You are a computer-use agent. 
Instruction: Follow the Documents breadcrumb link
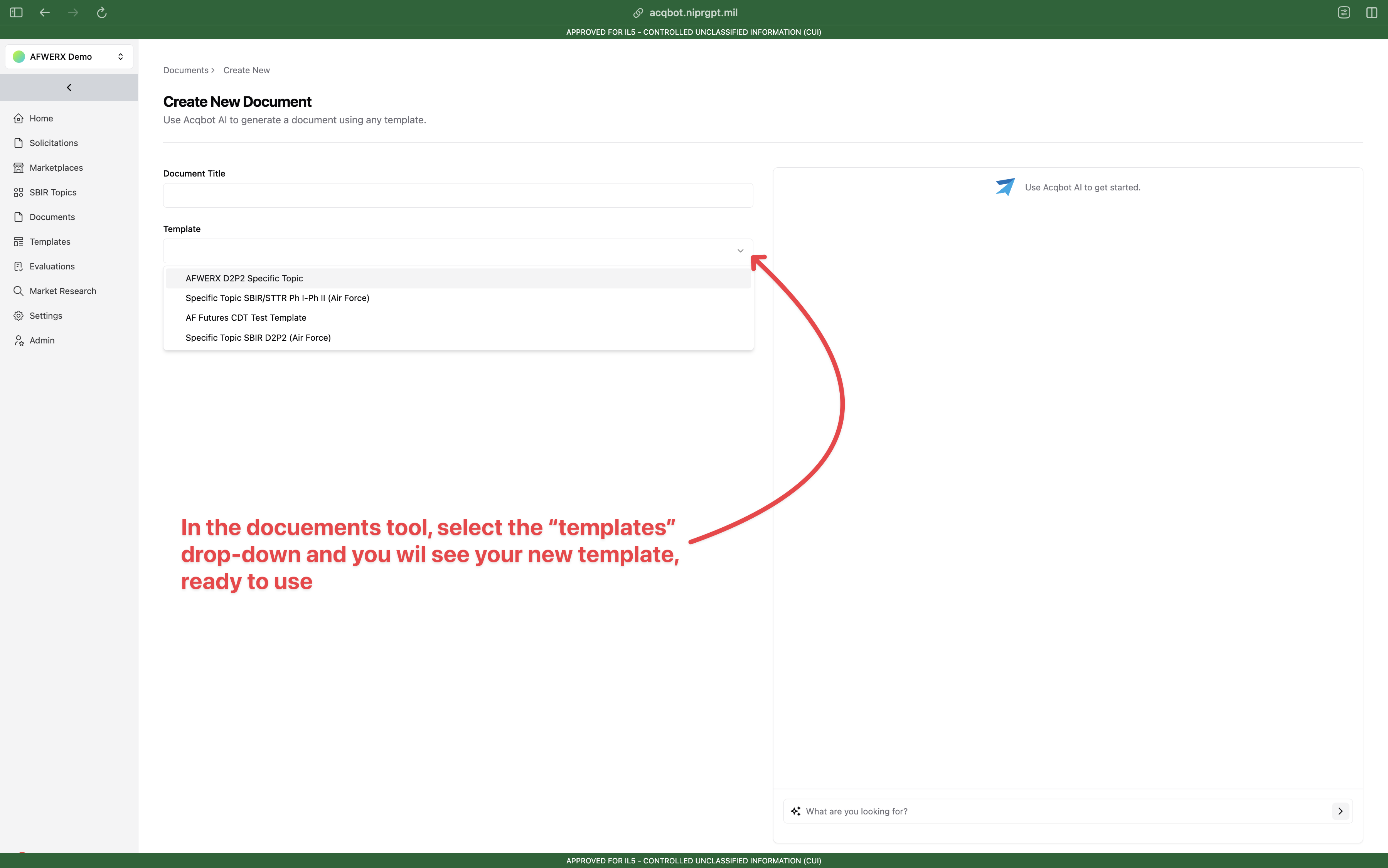[185, 70]
